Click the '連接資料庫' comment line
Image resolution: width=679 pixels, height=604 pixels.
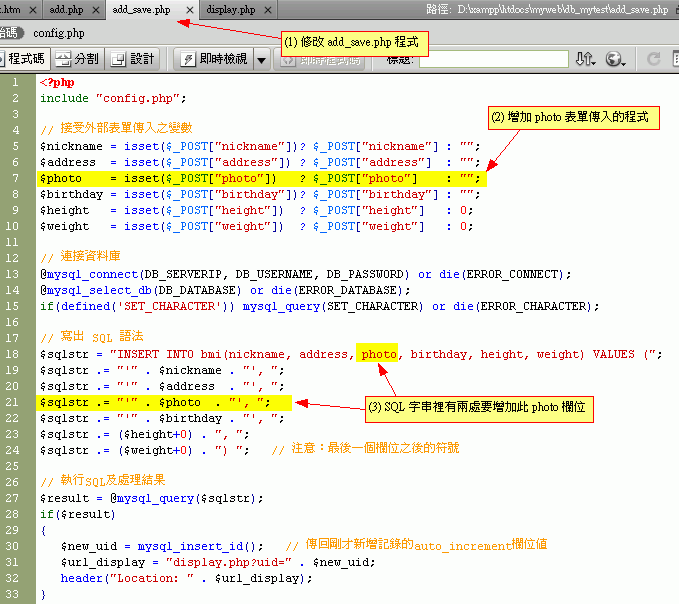81,256
